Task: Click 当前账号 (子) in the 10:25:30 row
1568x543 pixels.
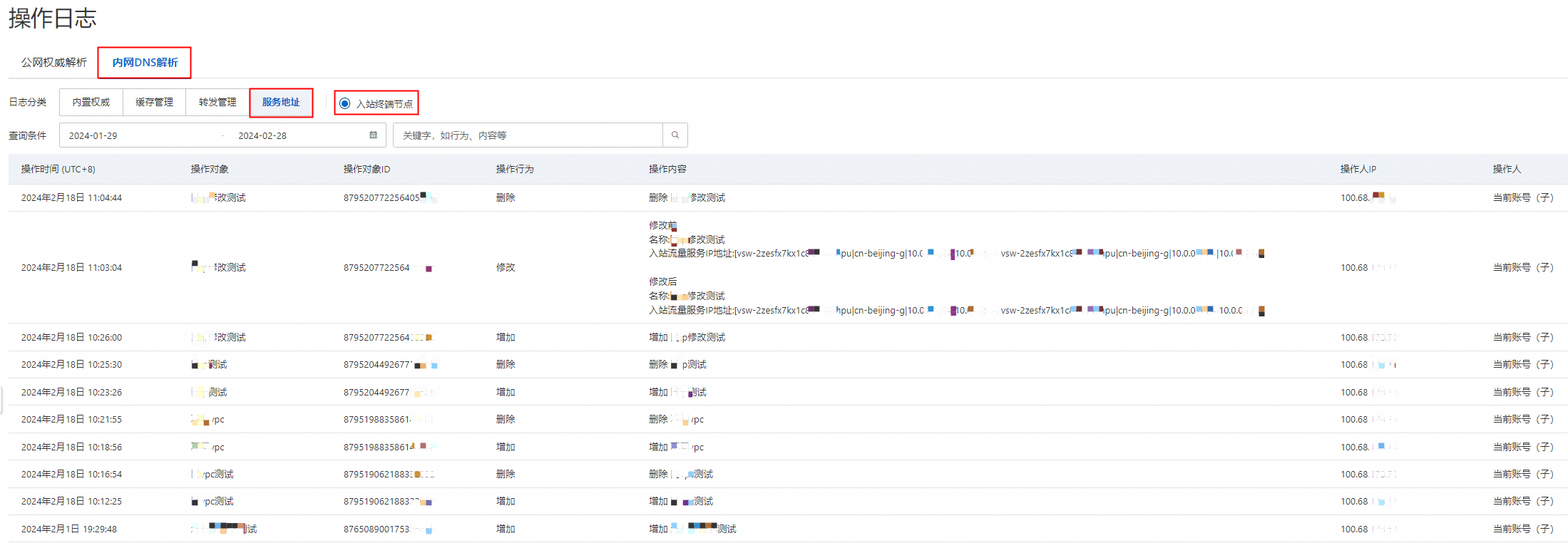Action: click(x=1523, y=364)
